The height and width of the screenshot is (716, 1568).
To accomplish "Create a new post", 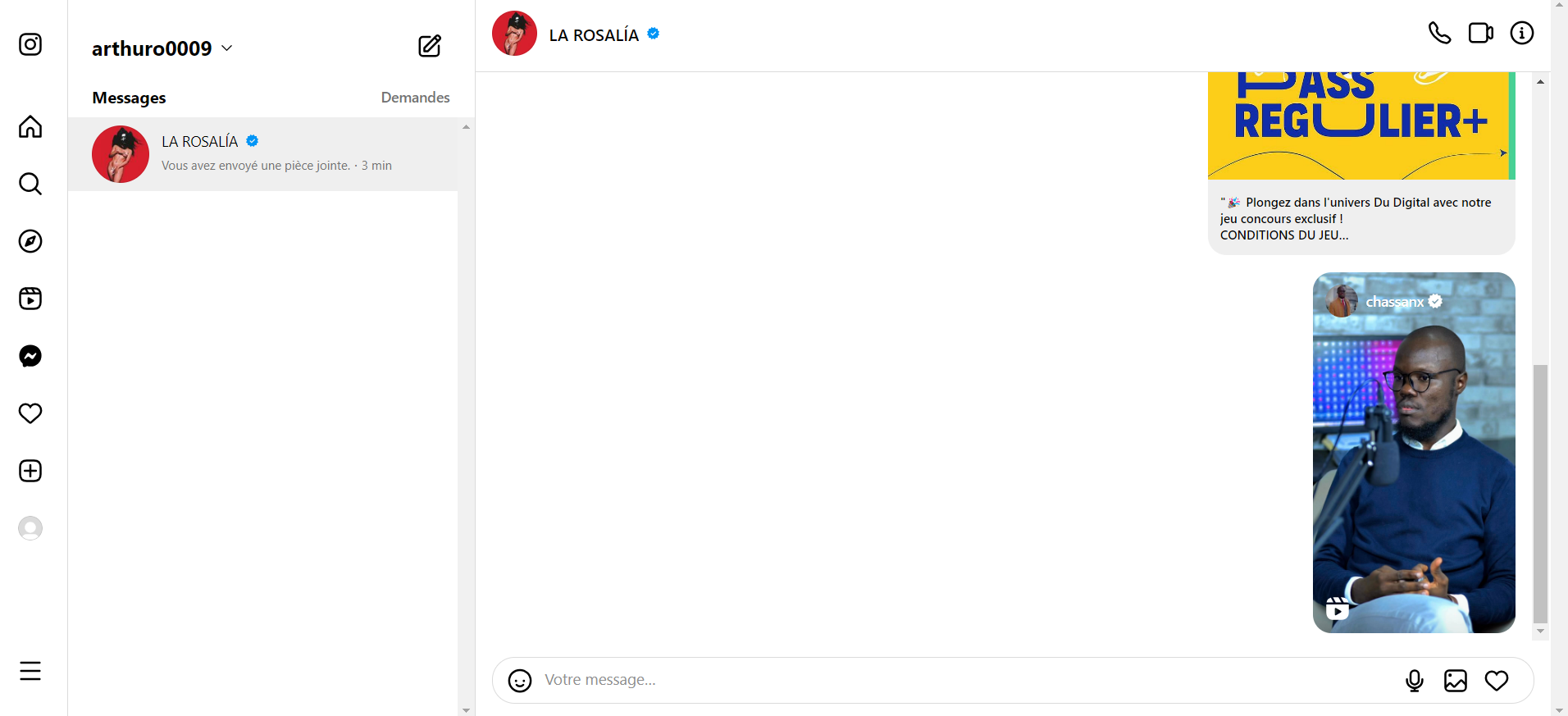I will coord(30,471).
